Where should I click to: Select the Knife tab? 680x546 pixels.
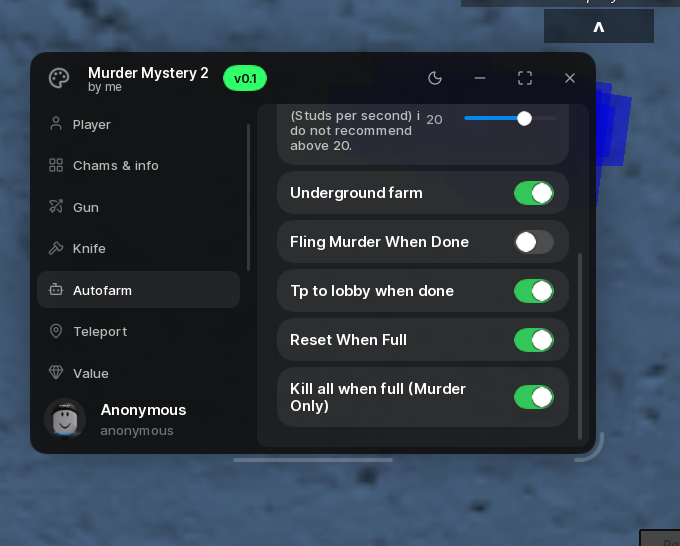[x=138, y=248]
